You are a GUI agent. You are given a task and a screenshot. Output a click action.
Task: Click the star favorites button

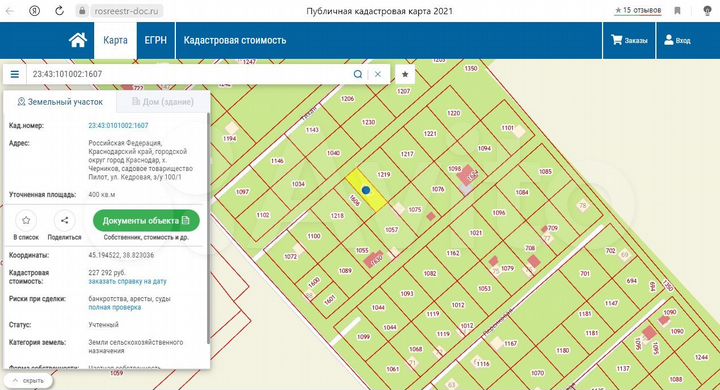coord(405,74)
